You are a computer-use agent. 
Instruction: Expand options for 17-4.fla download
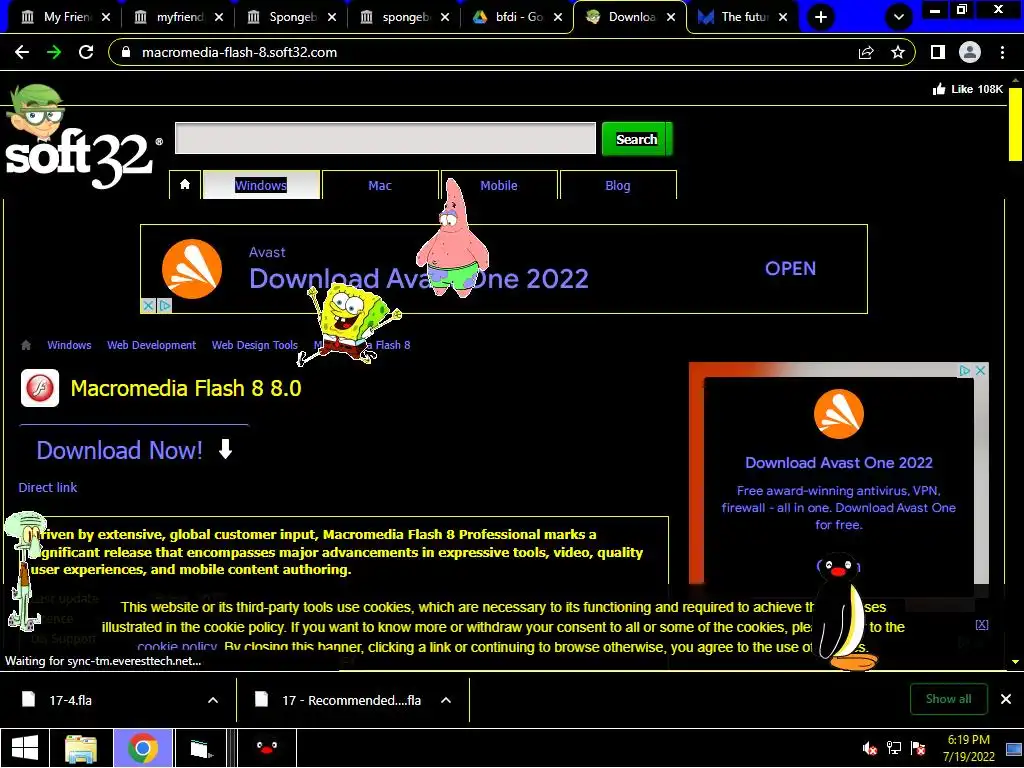click(x=213, y=700)
